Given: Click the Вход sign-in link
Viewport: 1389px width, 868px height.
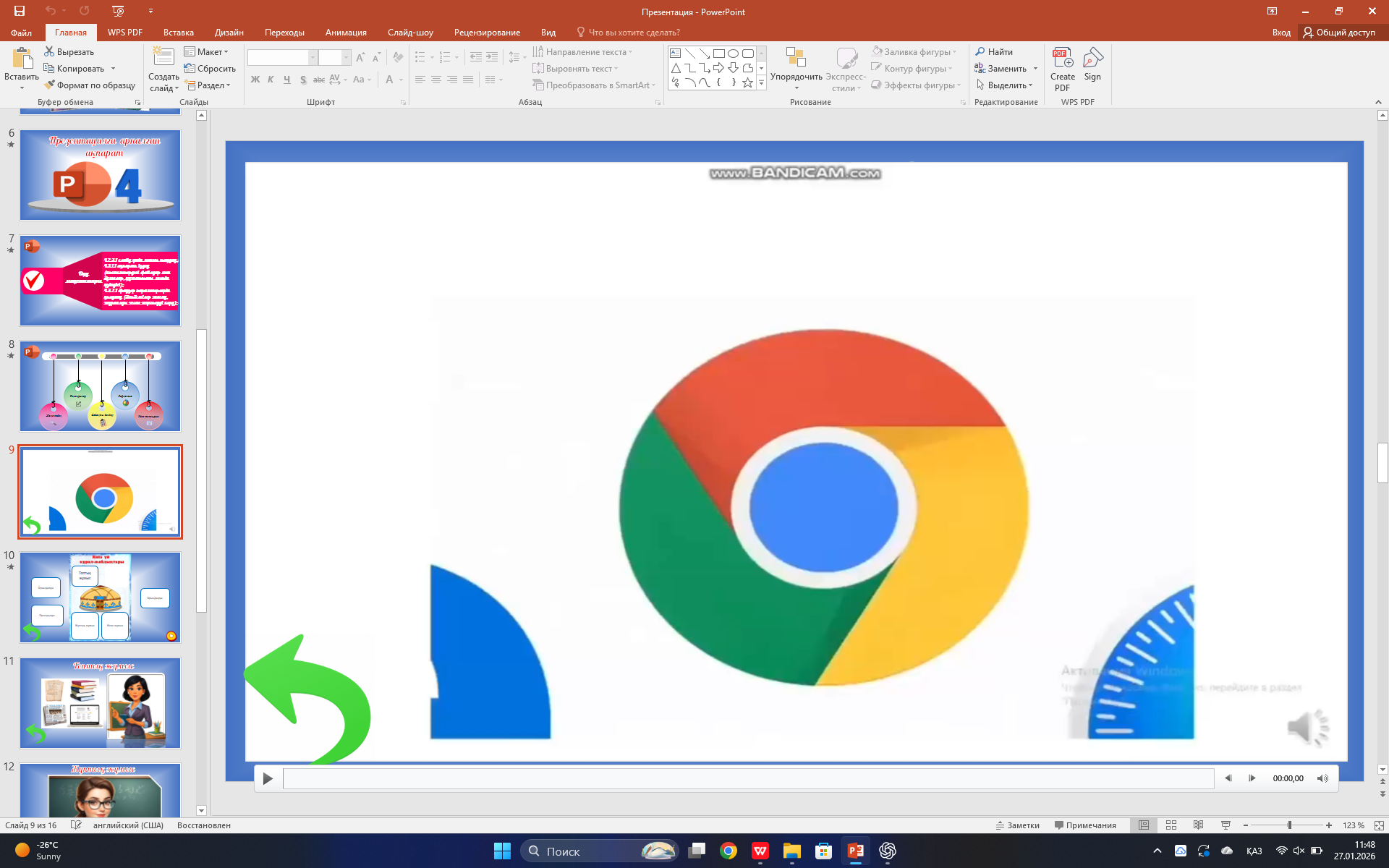Looking at the screenshot, I should [x=1281, y=33].
